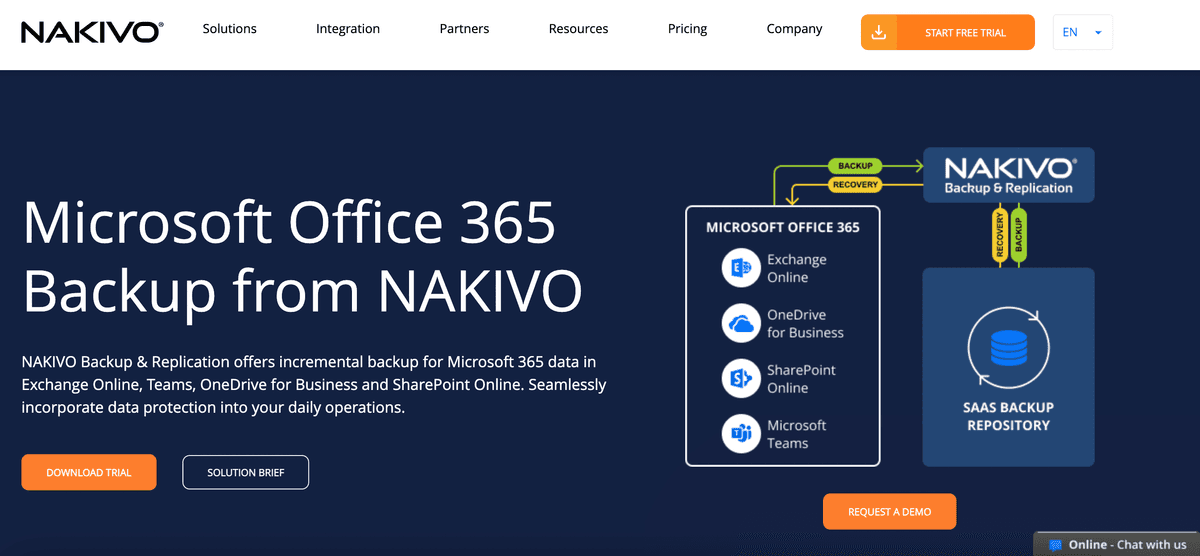Select the Exchange Online icon
The image size is (1200, 556).
coord(741,267)
